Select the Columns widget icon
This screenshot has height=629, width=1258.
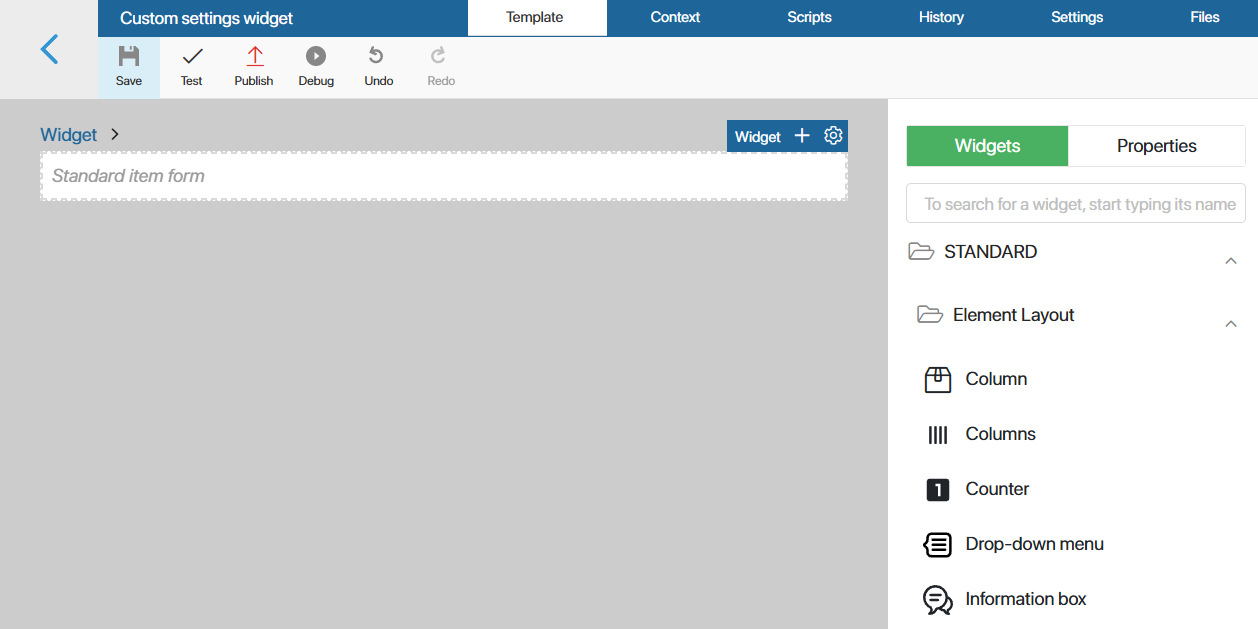pyautogui.click(x=937, y=434)
